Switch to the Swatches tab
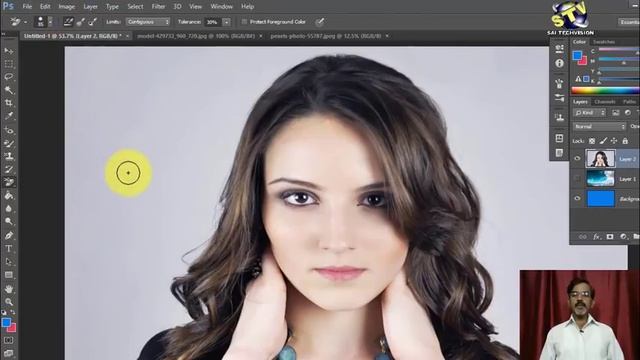This screenshot has width=640, height=360. [604, 42]
